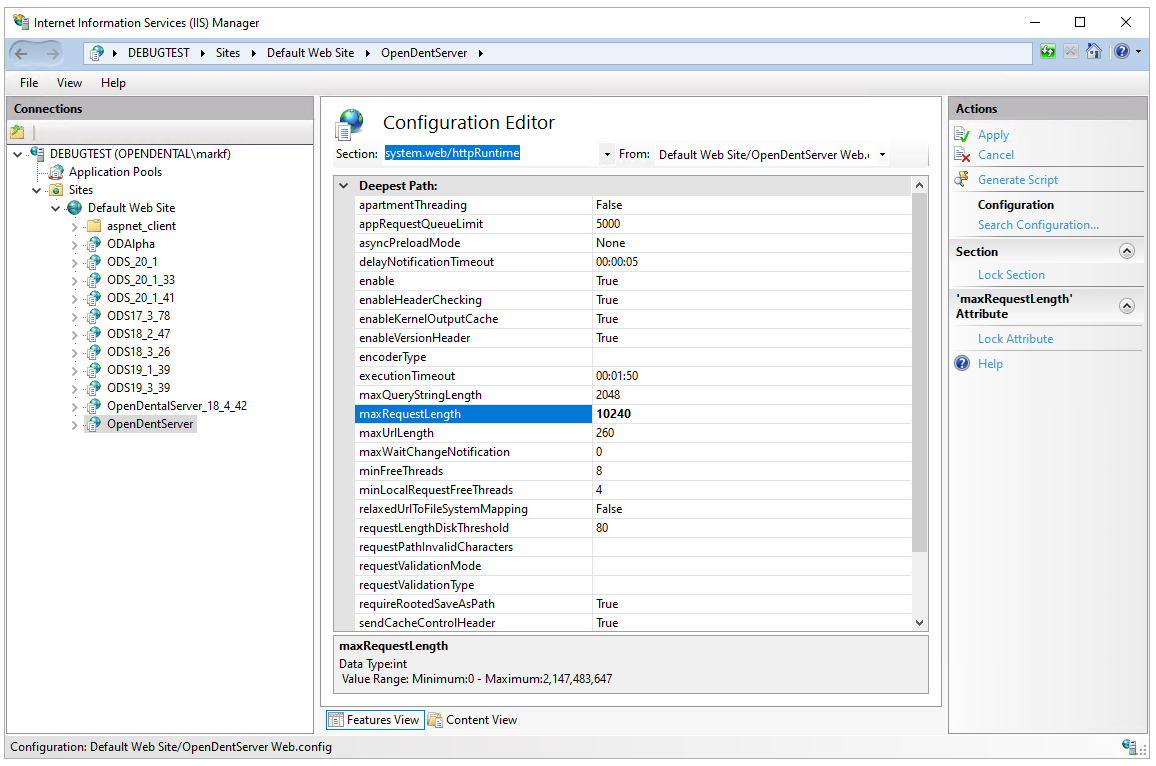1156x766 pixels.
Task: Open the File menu
Action: pyautogui.click(x=29, y=83)
